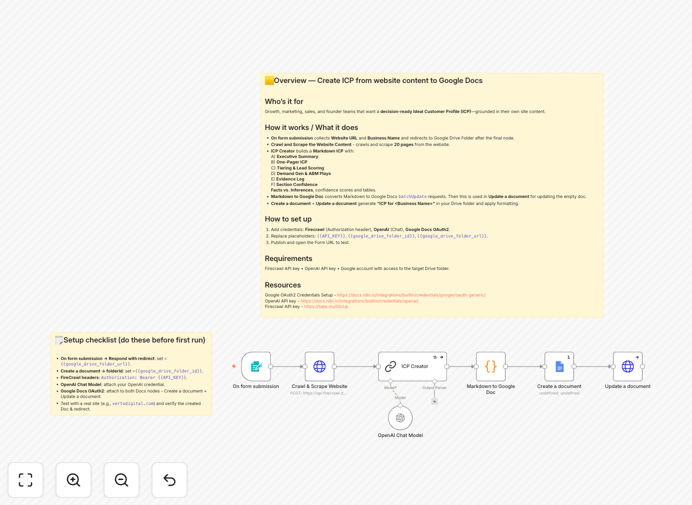Image resolution: width=692 pixels, height=505 pixels.
Task: Select the Update a document node
Action: (628, 366)
